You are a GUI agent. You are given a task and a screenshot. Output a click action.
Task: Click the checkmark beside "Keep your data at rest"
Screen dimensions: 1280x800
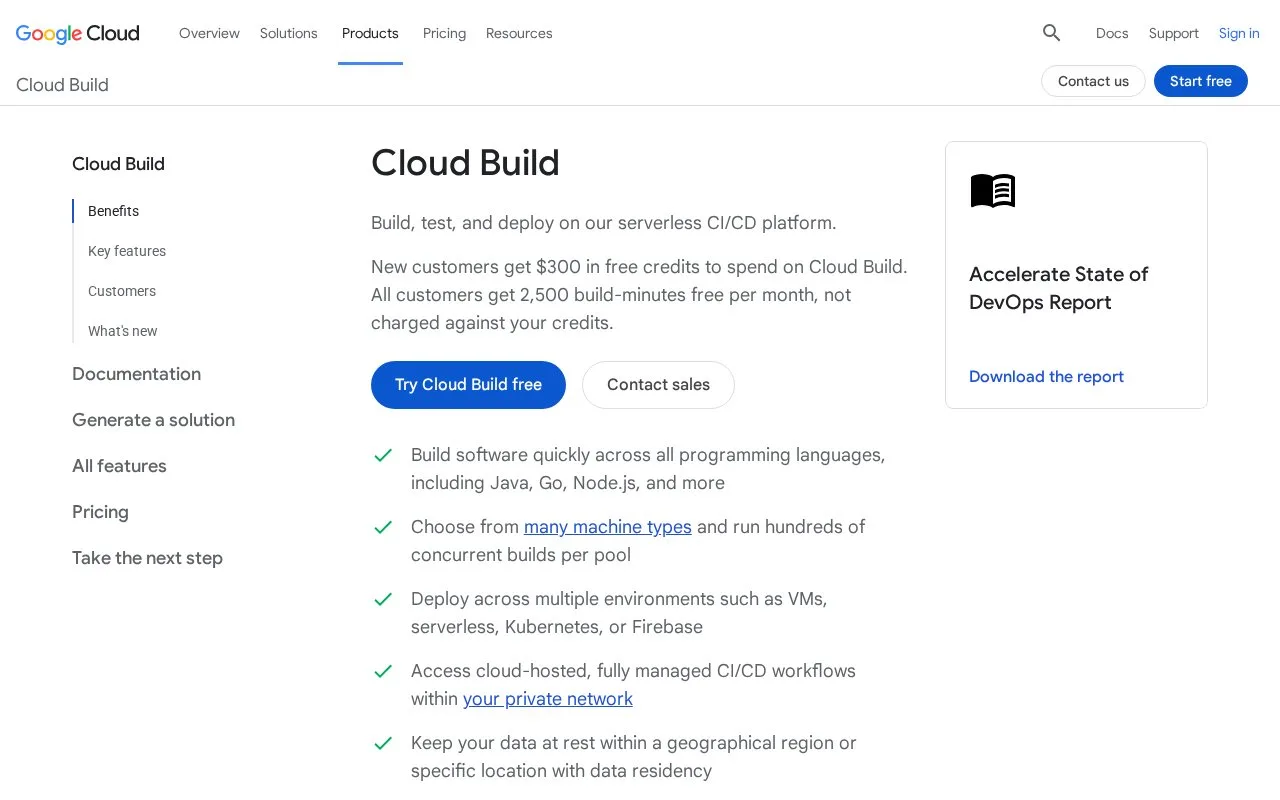(383, 743)
